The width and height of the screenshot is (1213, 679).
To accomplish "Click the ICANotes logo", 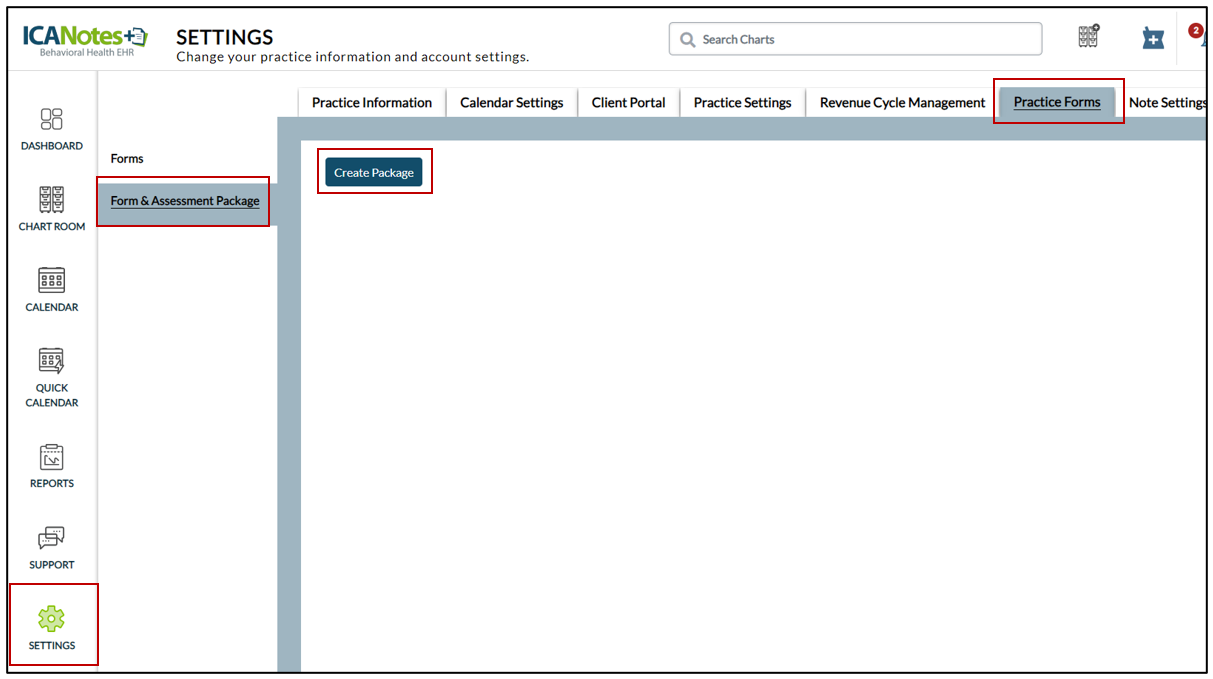I will coord(85,38).
